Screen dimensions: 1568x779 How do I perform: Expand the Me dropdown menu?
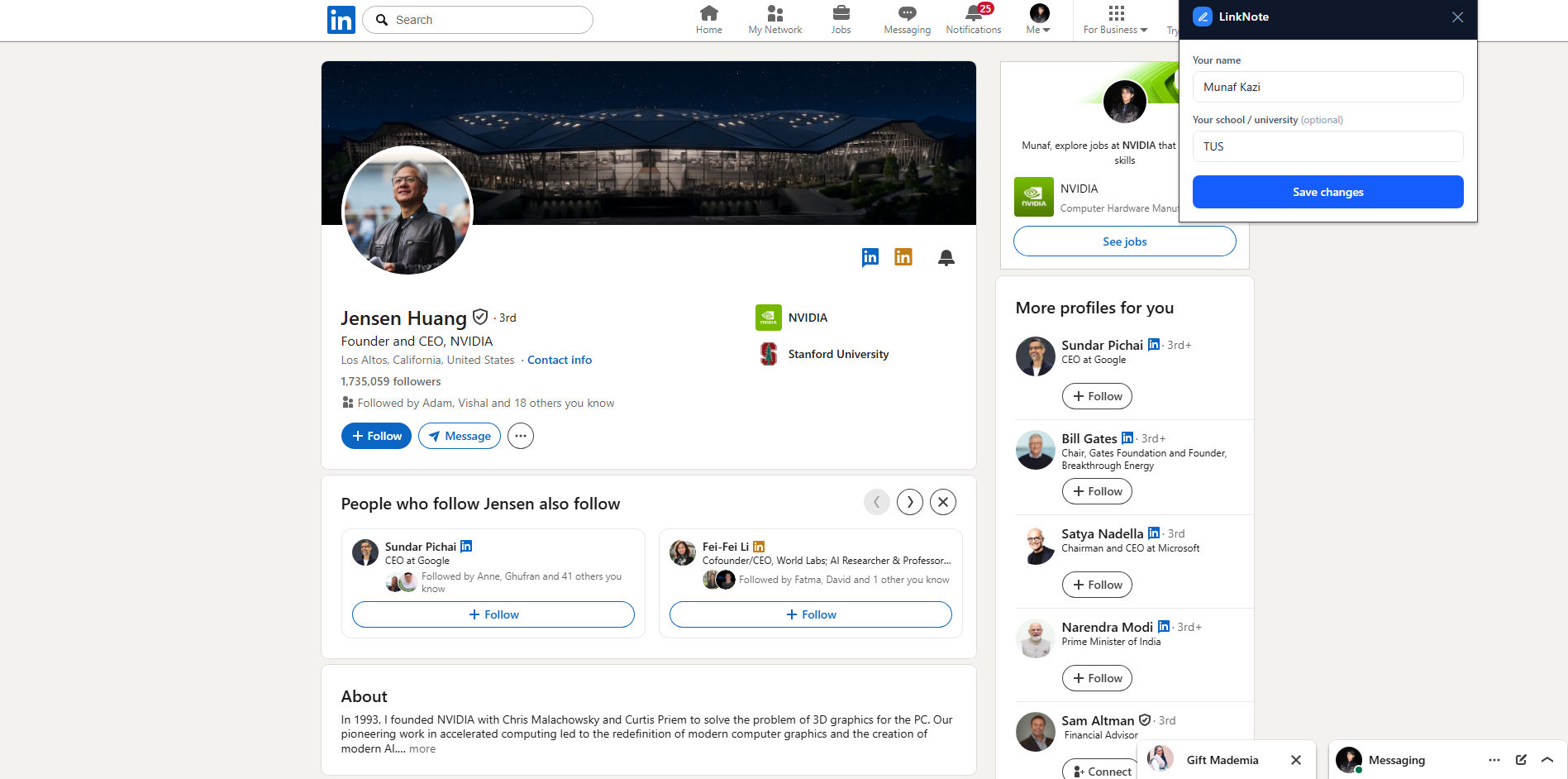point(1039,20)
